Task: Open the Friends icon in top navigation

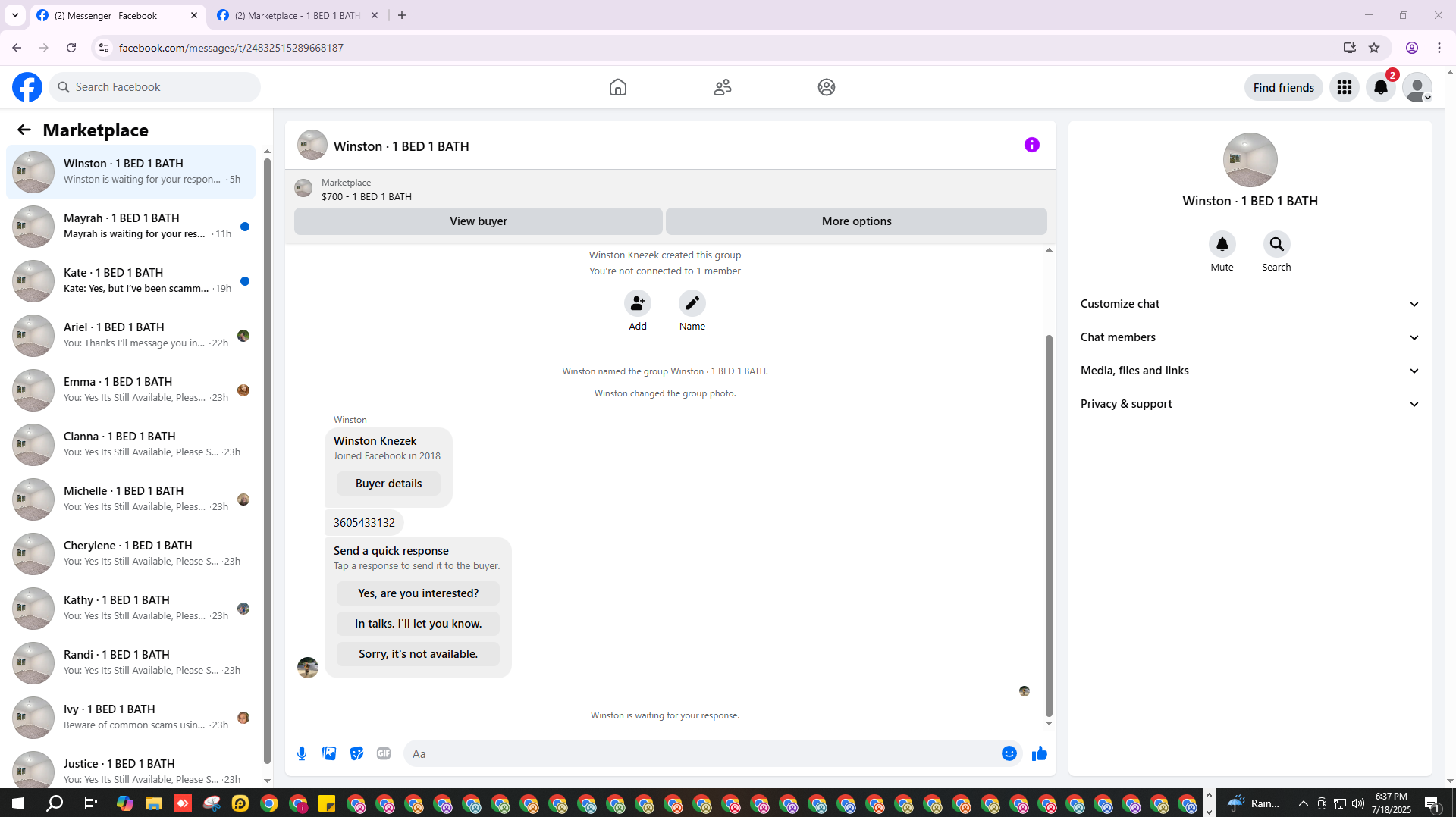Action: point(723,87)
